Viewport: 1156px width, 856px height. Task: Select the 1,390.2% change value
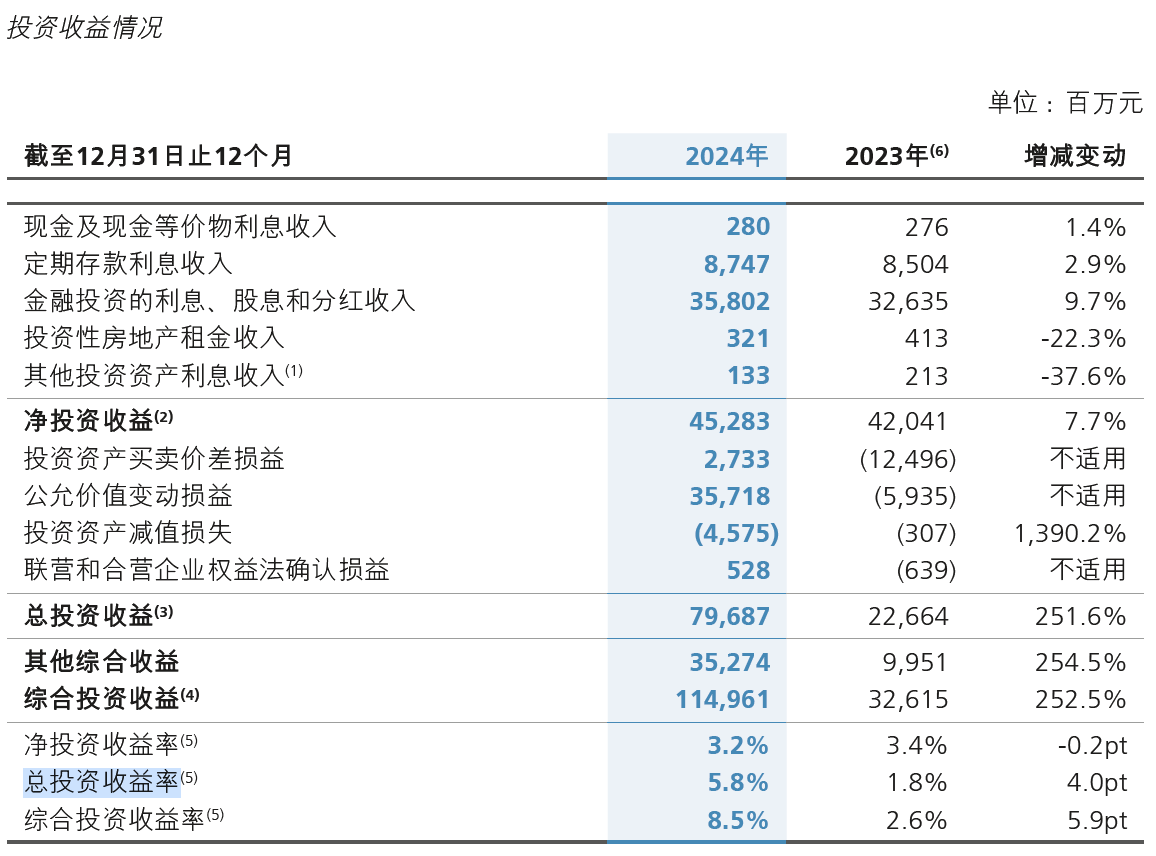pyautogui.click(x=1070, y=533)
